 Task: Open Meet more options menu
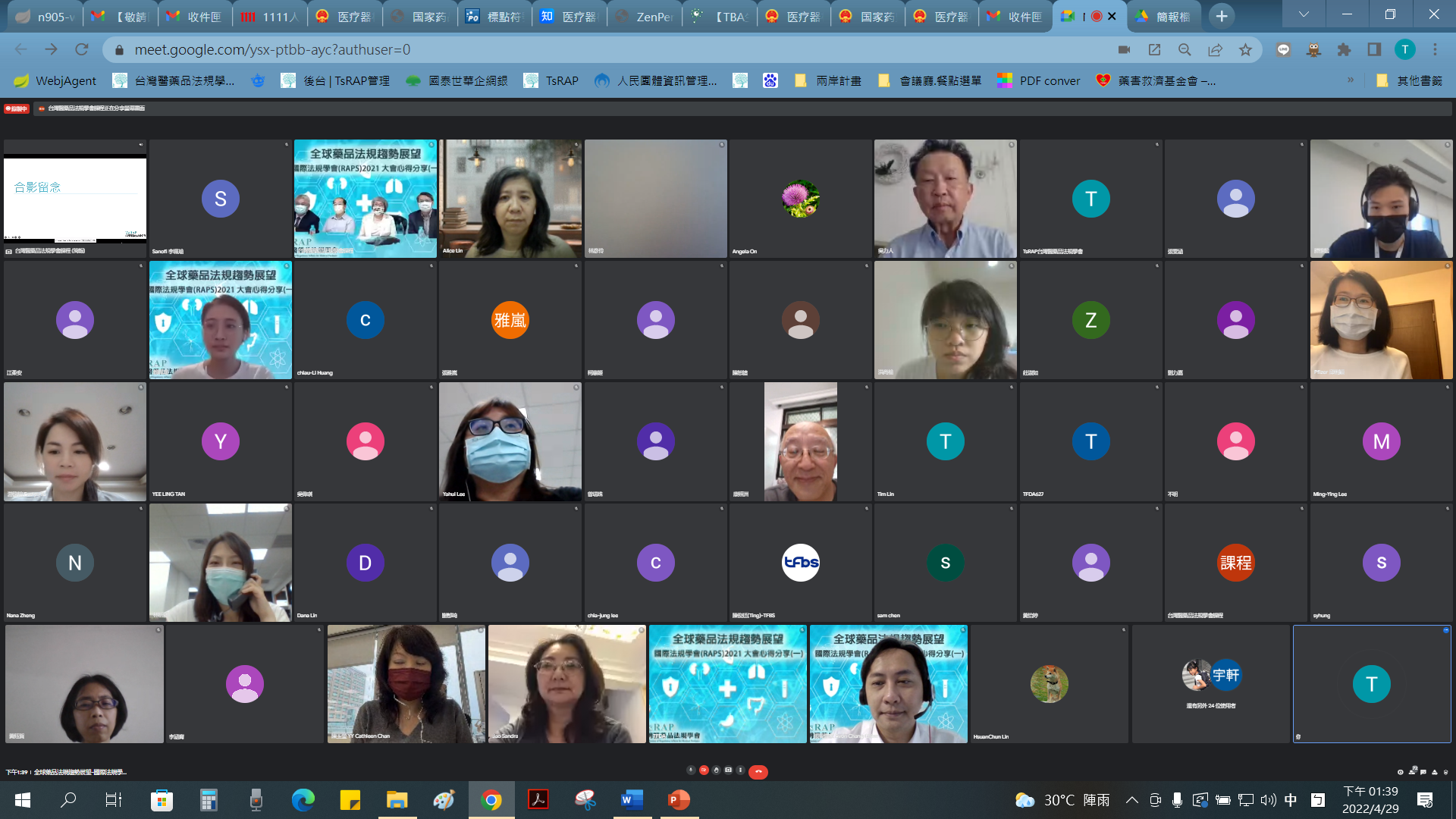[x=740, y=770]
